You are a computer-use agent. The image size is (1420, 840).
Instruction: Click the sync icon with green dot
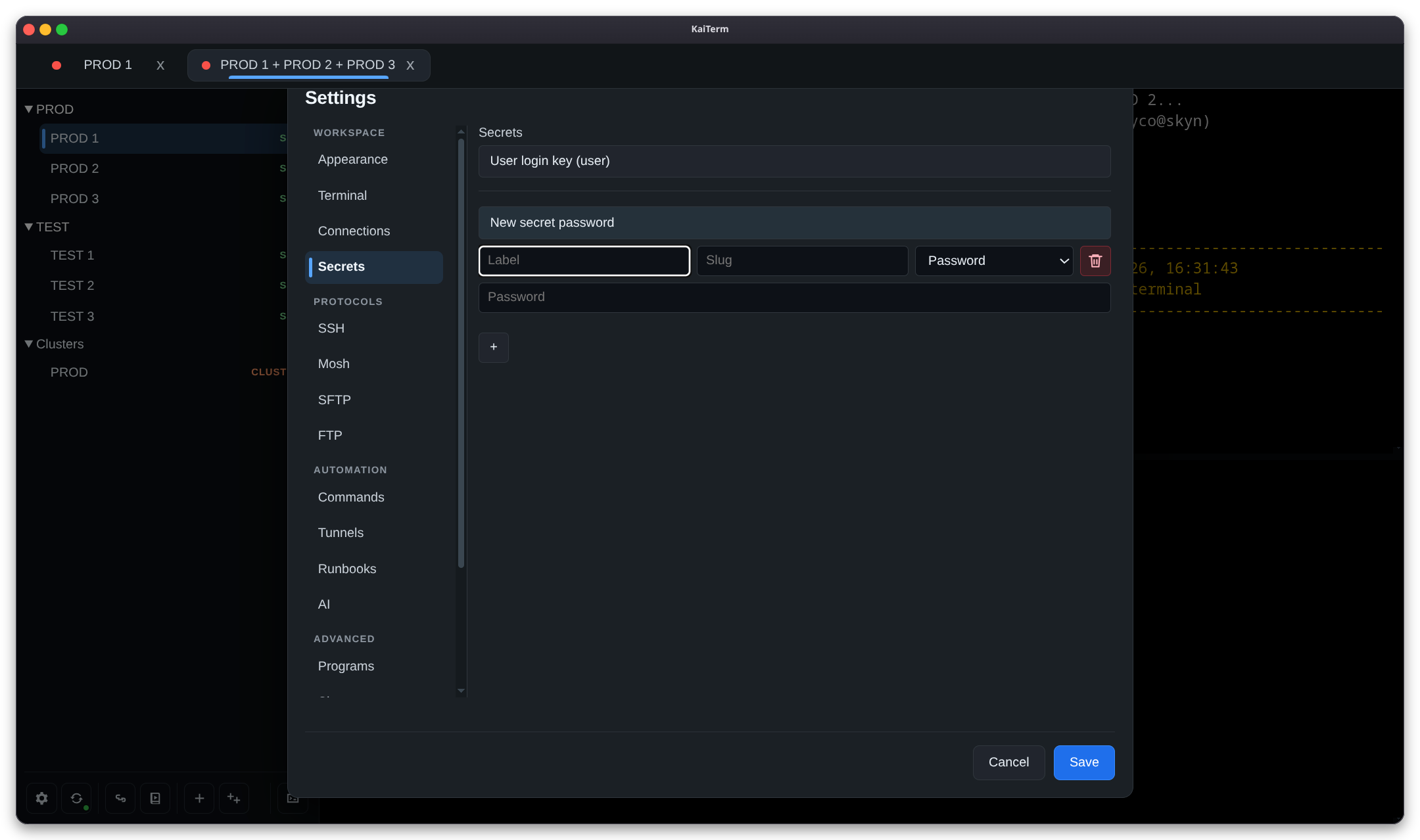pos(77,798)
